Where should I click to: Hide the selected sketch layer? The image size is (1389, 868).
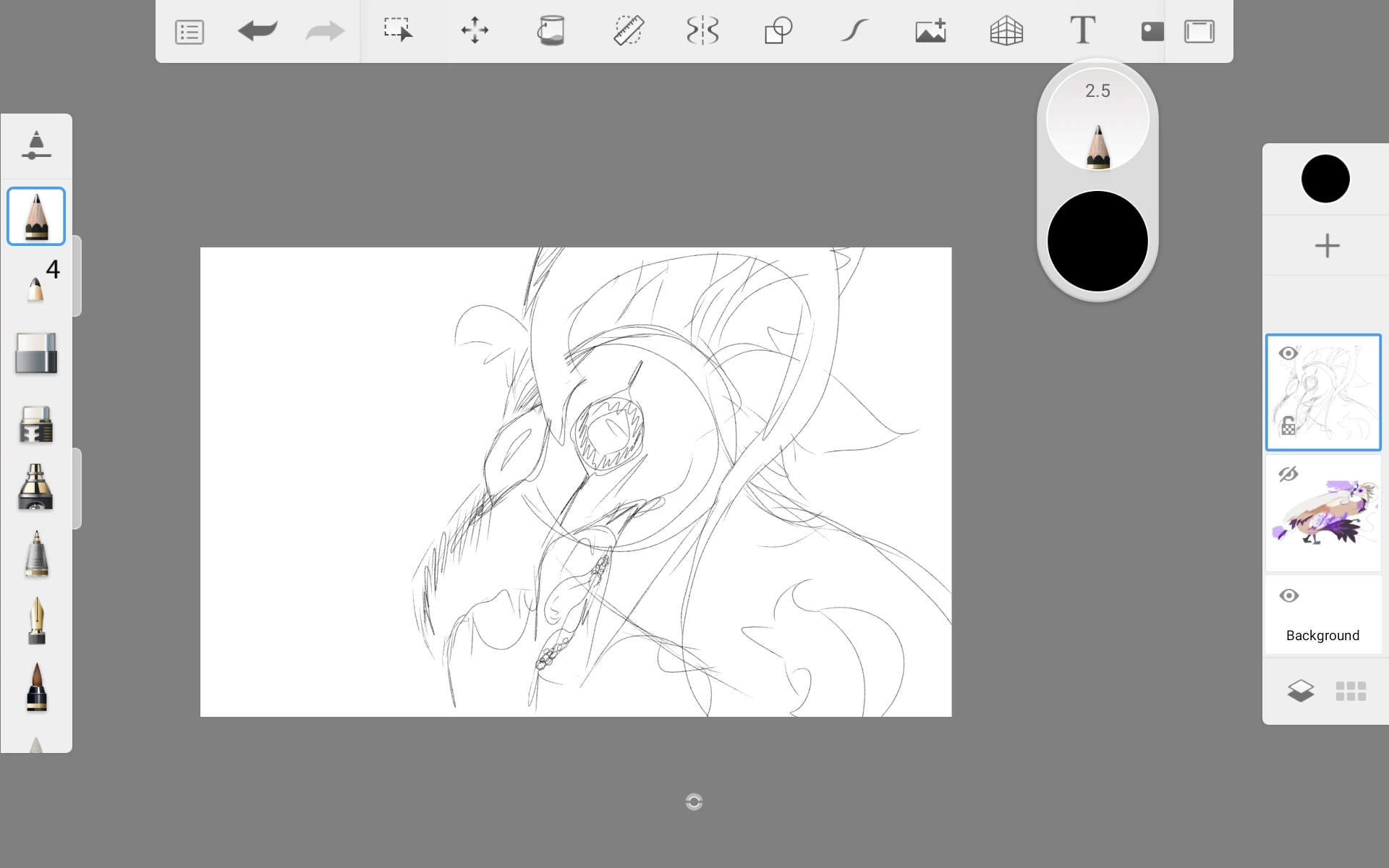[1289, 353]
